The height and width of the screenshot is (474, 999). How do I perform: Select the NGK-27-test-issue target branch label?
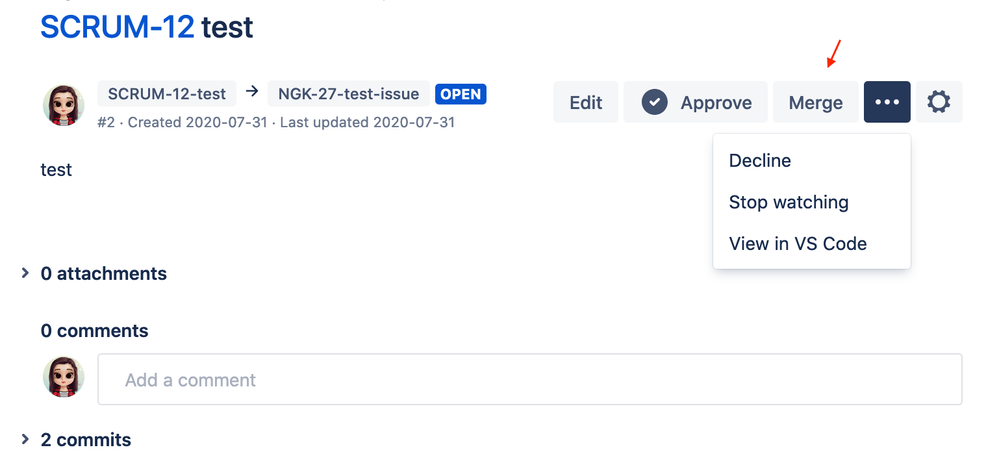(349, 94)
